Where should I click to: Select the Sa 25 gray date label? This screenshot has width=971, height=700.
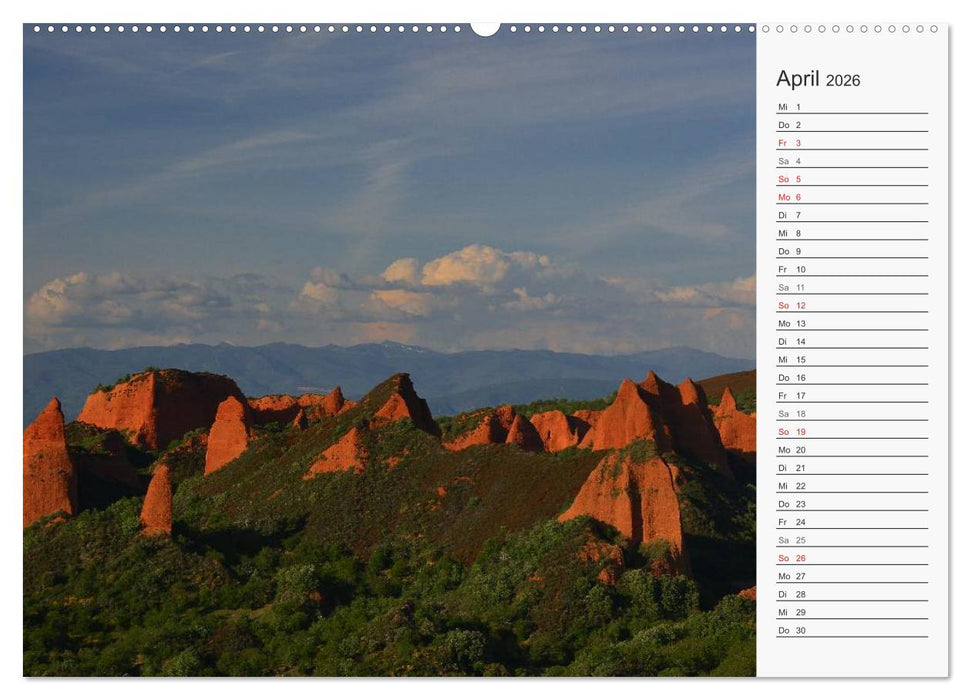(x=790, y=539)
